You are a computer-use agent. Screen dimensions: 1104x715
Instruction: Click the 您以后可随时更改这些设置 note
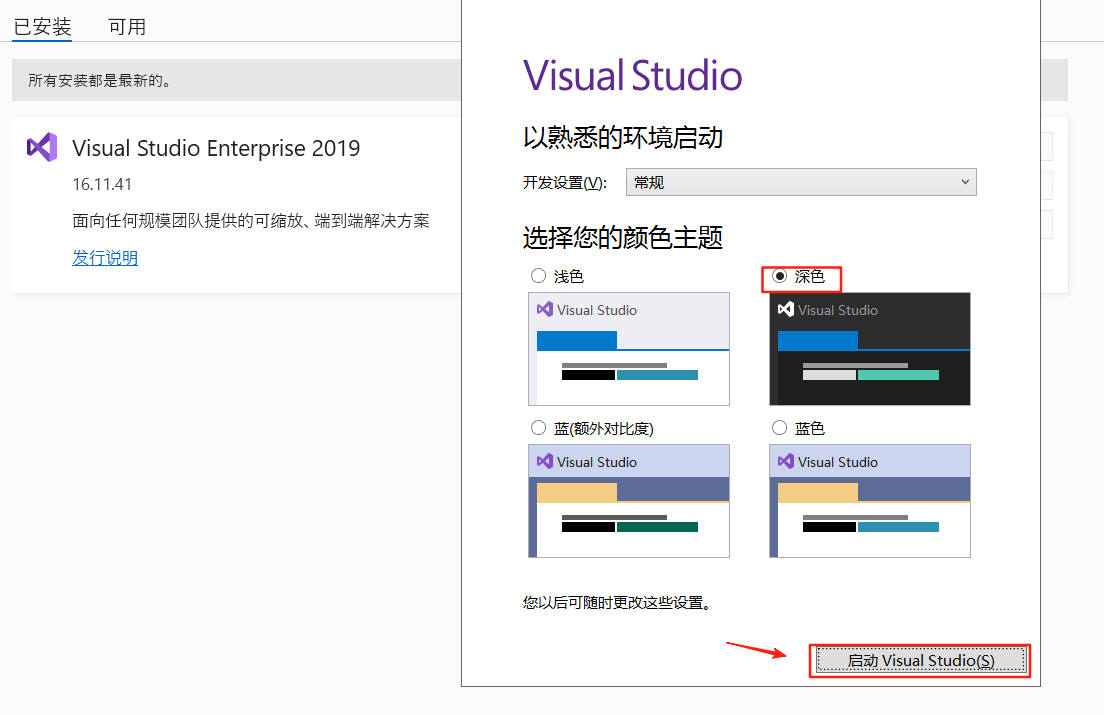click(x=617, y=603)
